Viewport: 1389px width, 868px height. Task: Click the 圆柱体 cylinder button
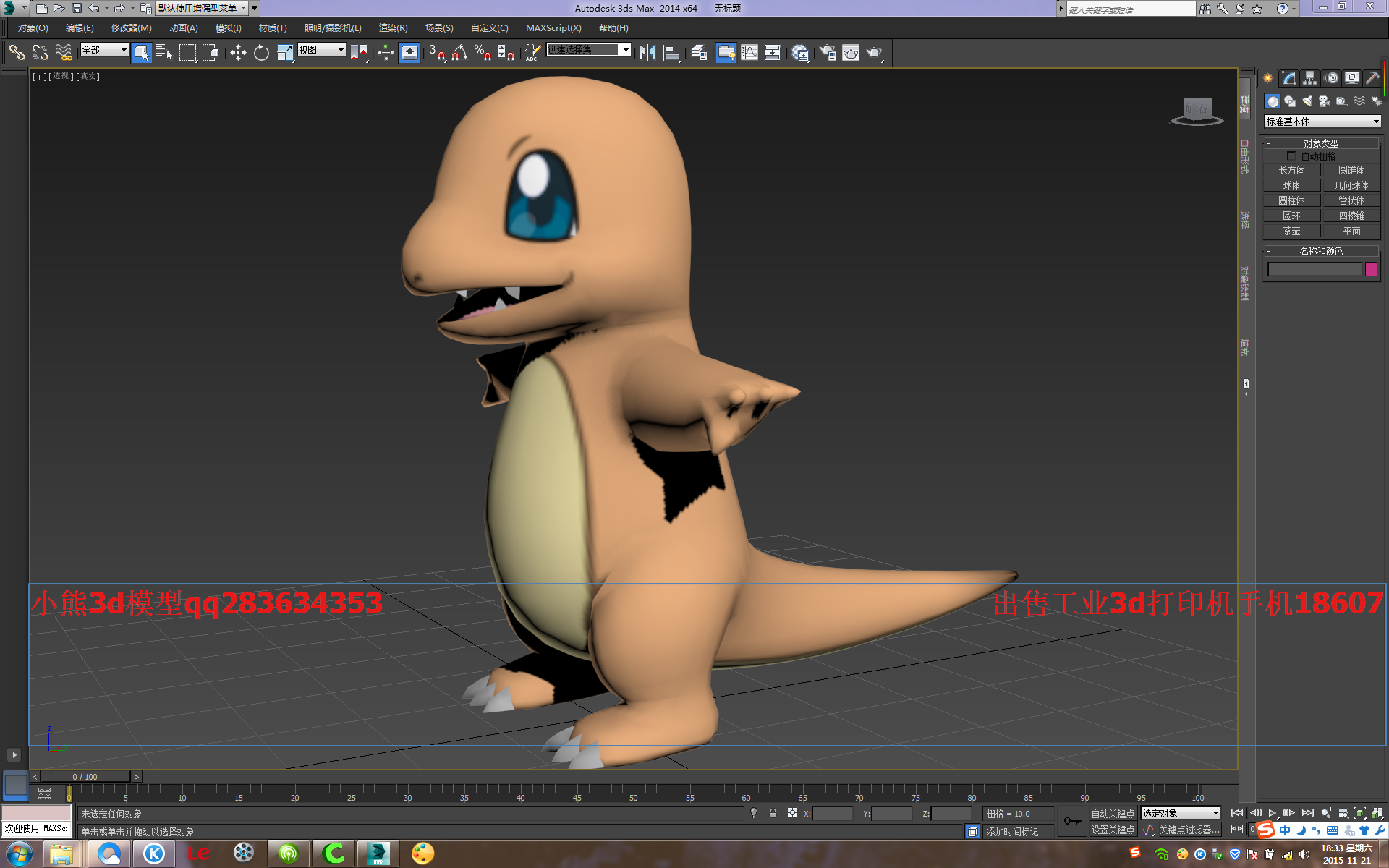click(1291, 200)
